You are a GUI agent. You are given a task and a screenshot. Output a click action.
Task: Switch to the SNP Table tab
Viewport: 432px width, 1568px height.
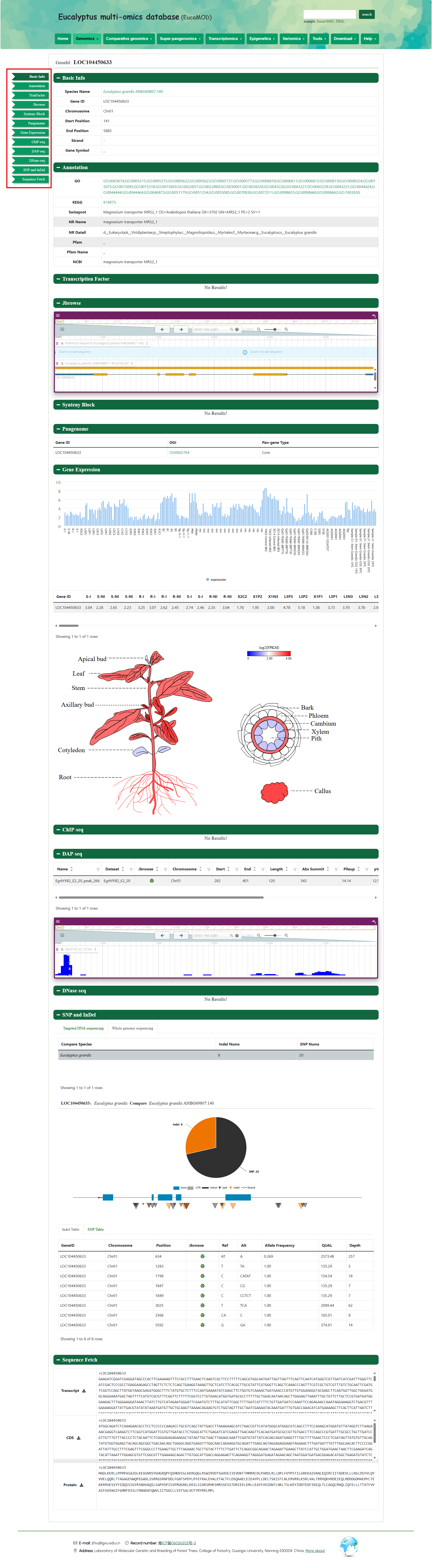tap(96, 1229)
